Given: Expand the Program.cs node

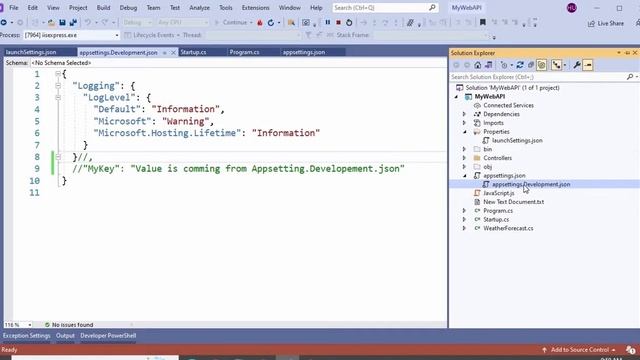Looking at the screenshot, I should pos(464,211).
